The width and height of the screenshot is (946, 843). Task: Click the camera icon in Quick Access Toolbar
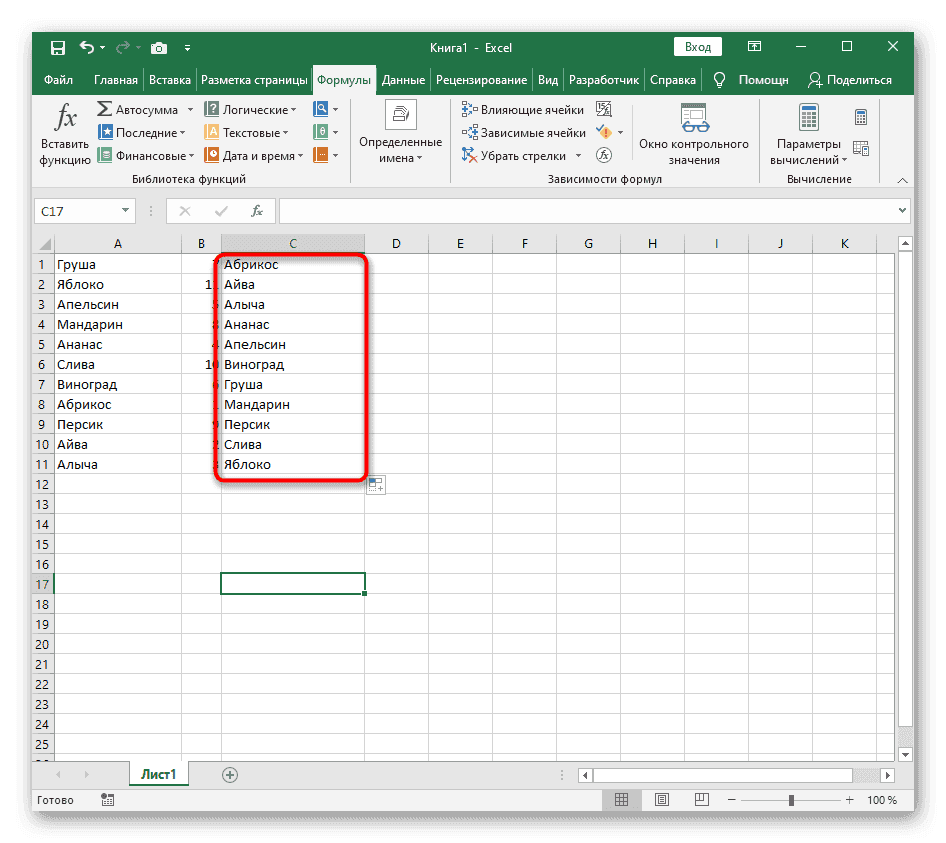tap(159, 47)
